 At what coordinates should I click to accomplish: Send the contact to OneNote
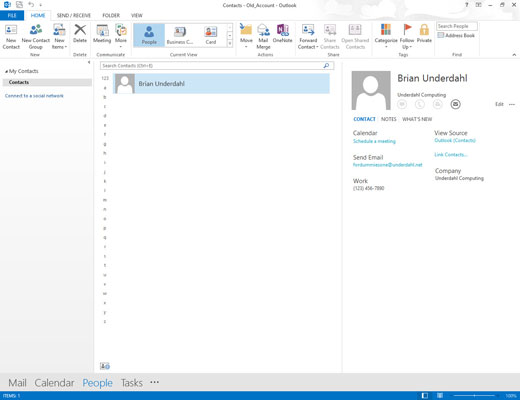pos(282,33)
